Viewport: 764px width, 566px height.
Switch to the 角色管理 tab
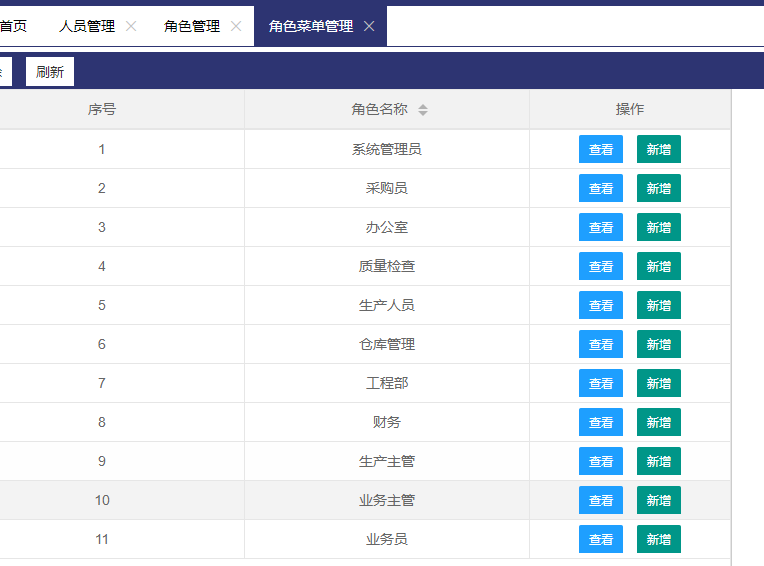click(x=192, y=26)
